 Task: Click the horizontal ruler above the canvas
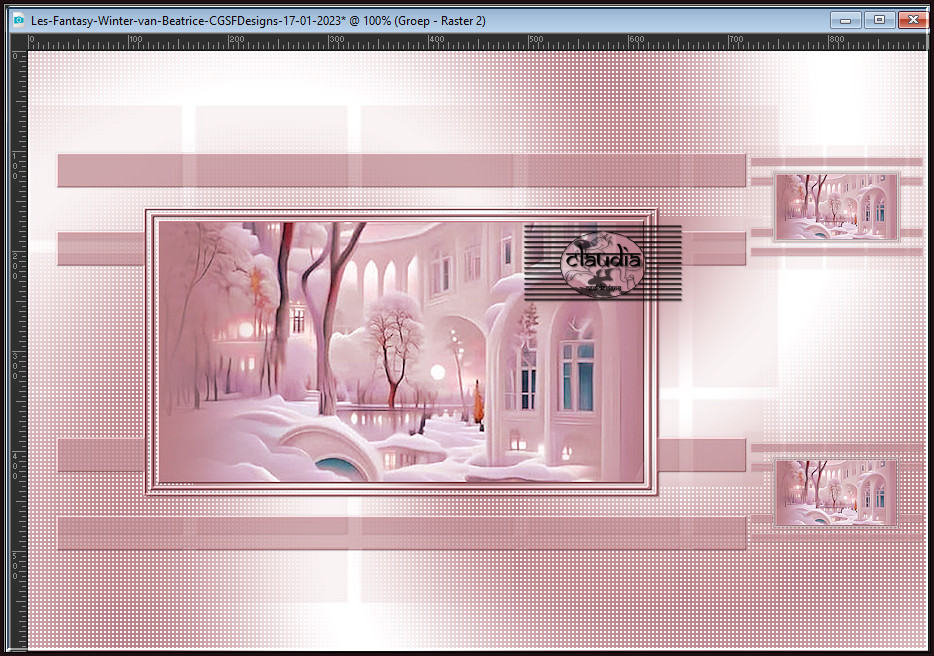pyautogui.click(x=478, y=42)
